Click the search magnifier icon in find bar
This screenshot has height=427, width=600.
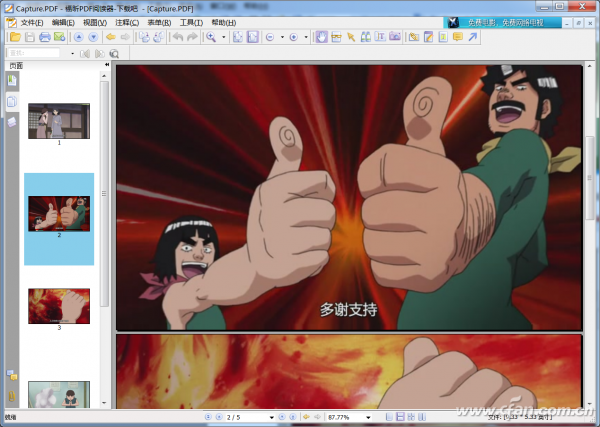[x=114, y=53]
